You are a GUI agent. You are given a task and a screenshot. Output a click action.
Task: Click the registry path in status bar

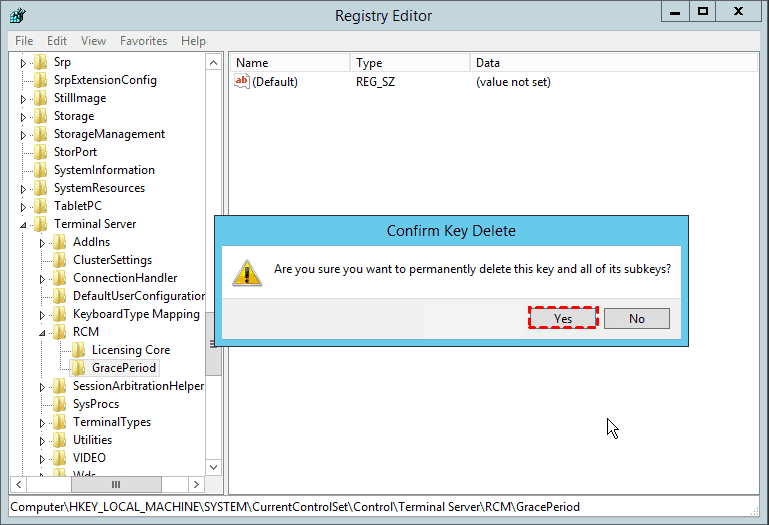tap(295, 507)
